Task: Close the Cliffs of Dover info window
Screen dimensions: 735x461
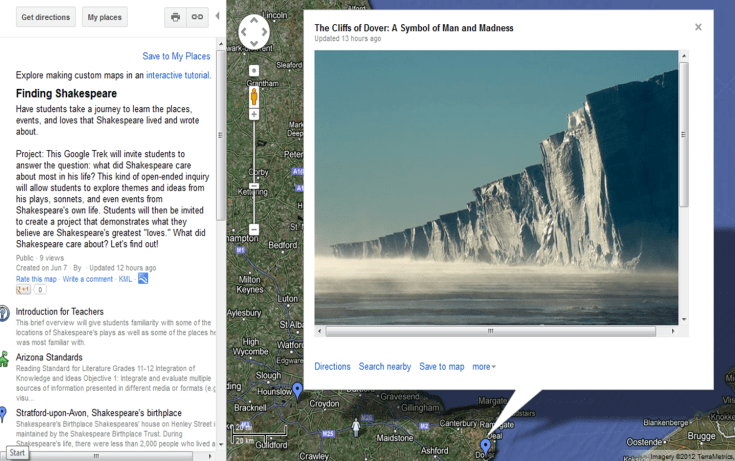Action: pyautogui.click(x=698, y=27)
